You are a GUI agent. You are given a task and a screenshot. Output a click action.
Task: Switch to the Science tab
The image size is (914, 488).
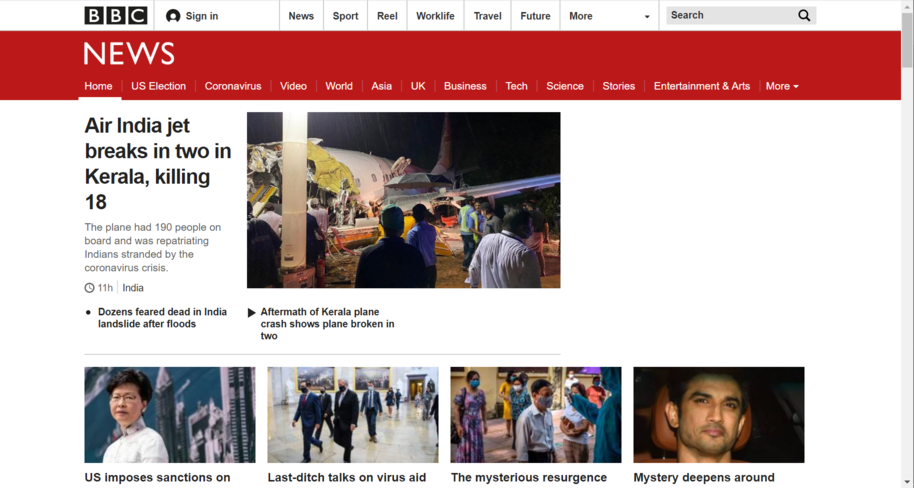[565, 86]
